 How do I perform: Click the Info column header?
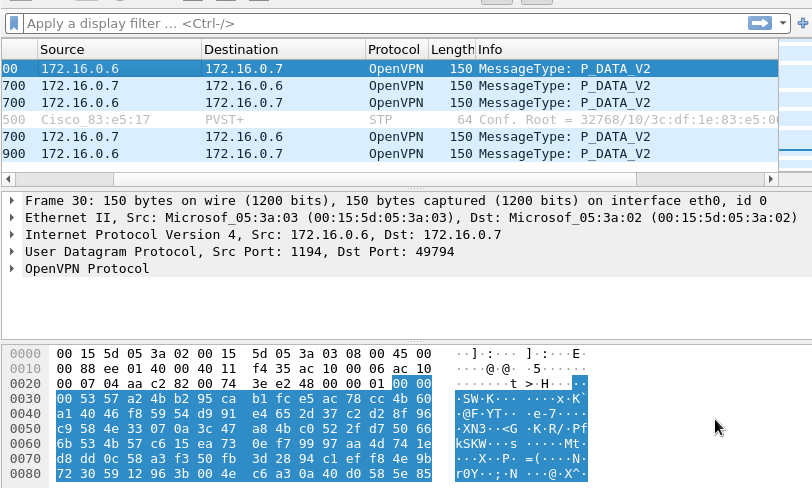[625, 49]
